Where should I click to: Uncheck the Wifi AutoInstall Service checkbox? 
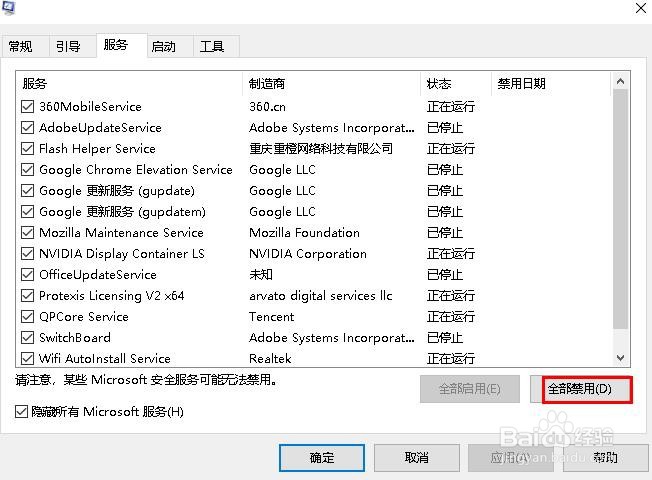[x=27, y=358]
